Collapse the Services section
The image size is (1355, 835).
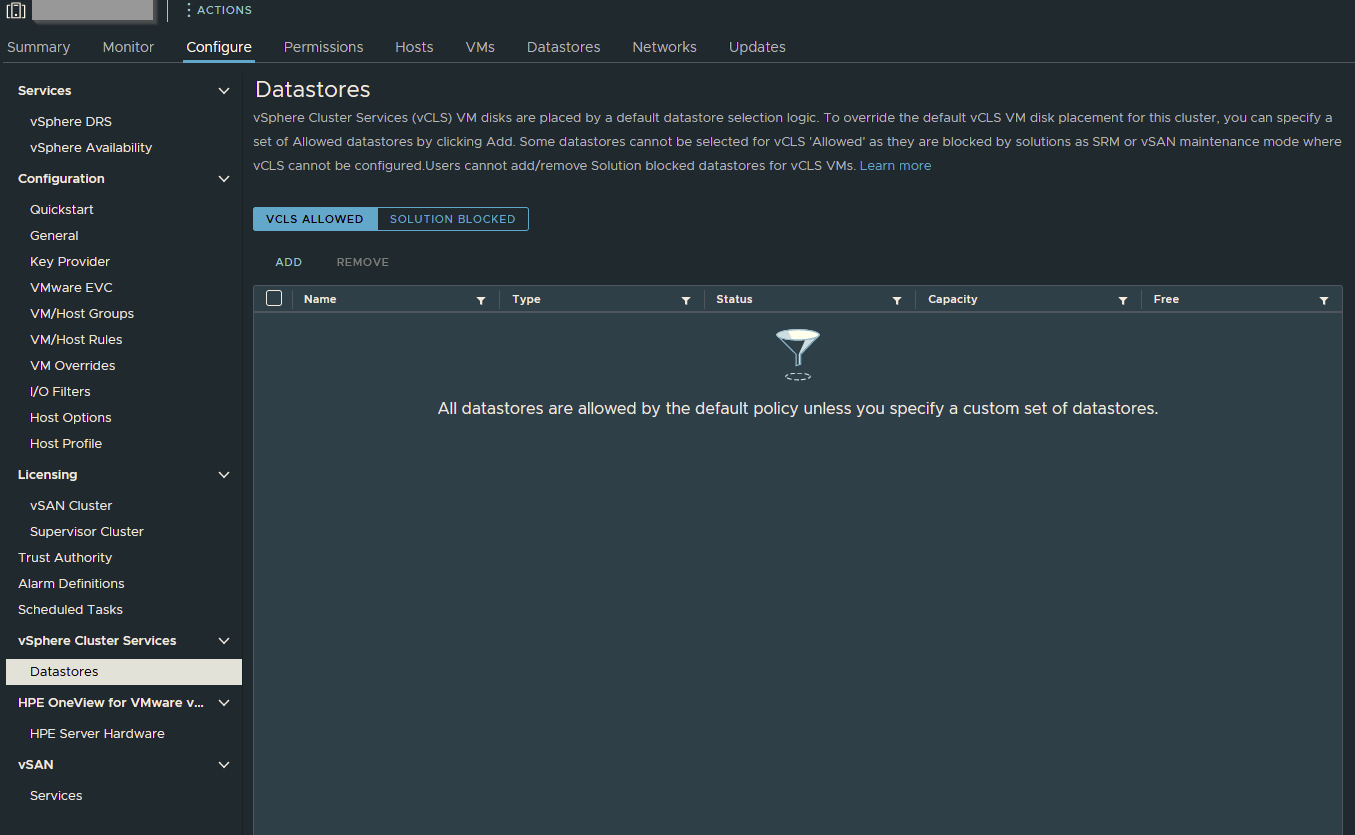[x=224, y=91]
